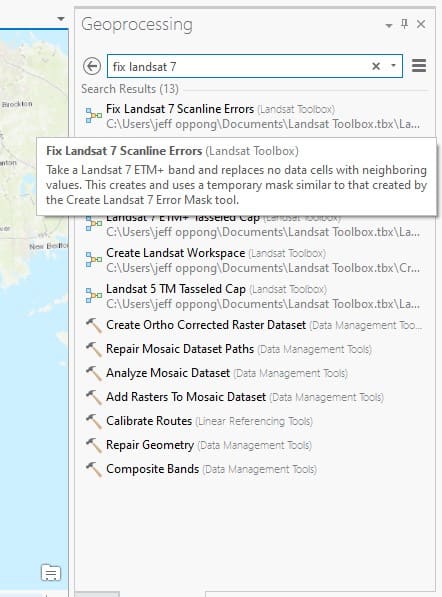
Task: Toggle auto-hide pin on Geoprocessing pane
Action: [x=404, y=24]
